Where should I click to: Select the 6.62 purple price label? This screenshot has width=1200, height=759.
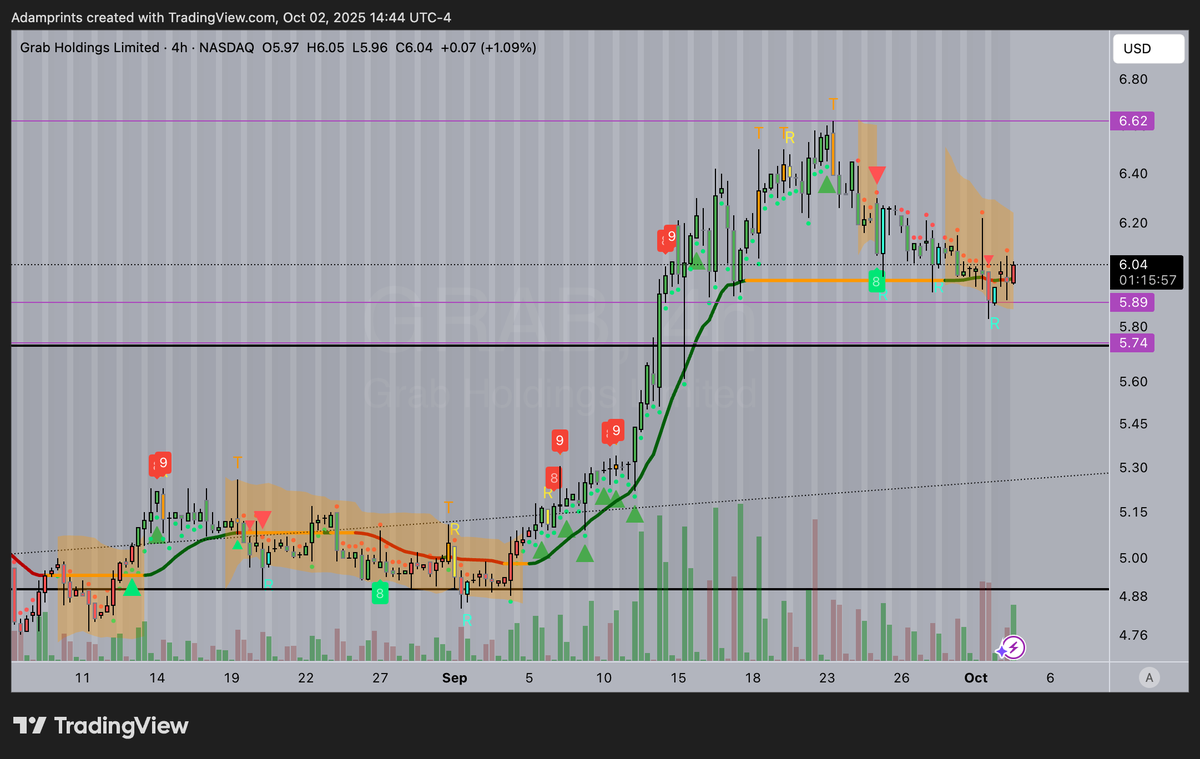pos(1131,121)
